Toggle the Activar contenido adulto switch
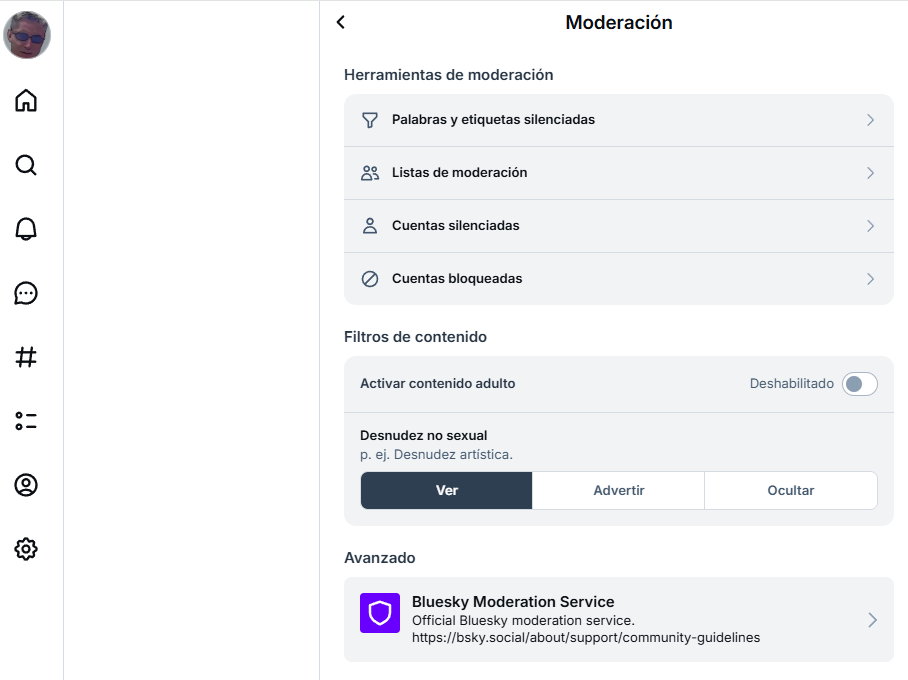Viewport: 908px width, 680px height. coord(859,384)
